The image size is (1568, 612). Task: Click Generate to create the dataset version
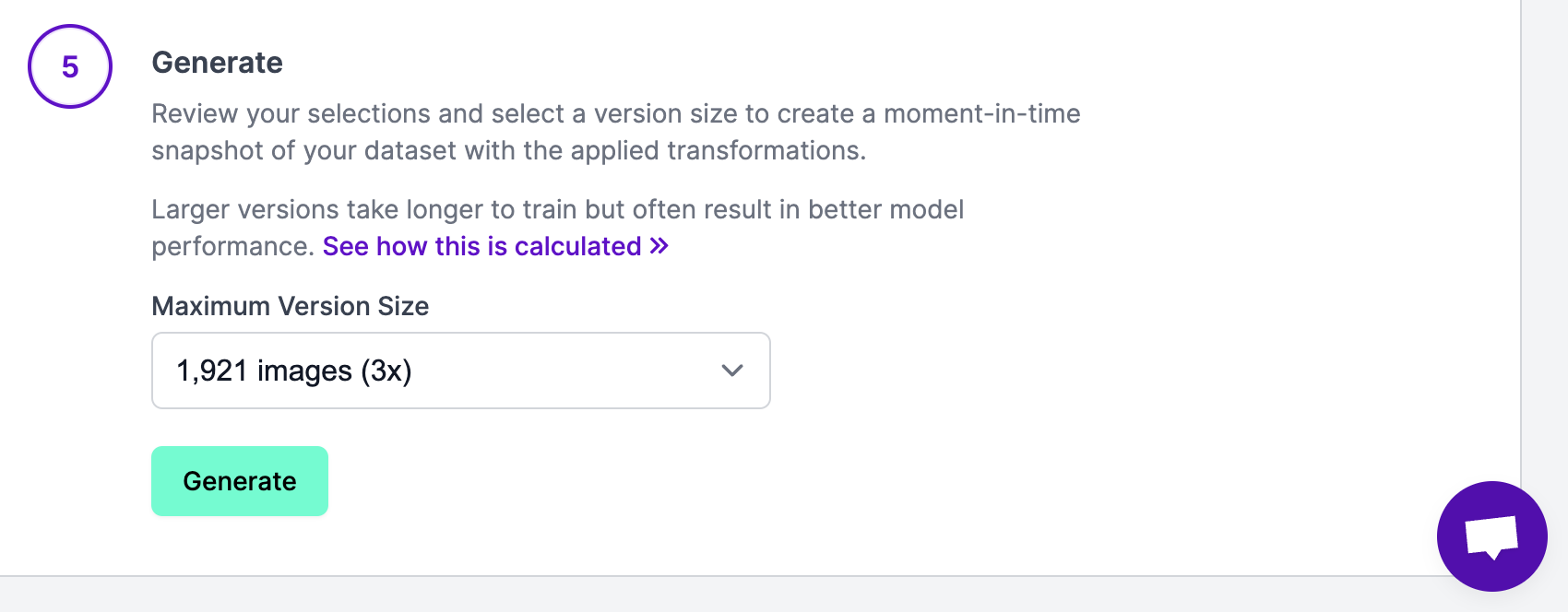(x=239, y=480)
